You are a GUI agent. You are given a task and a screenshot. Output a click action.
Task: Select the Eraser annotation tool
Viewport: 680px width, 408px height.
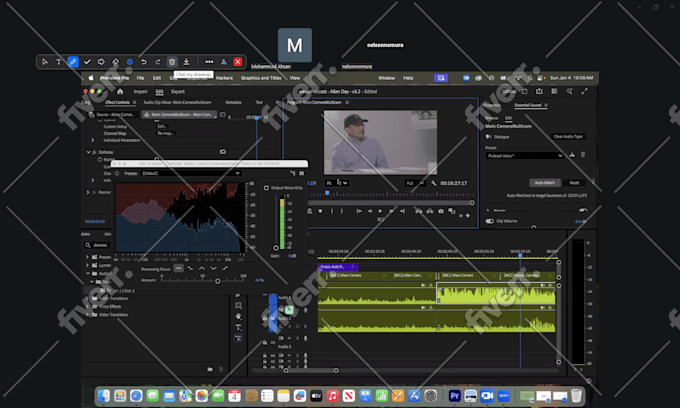point(115,62)
